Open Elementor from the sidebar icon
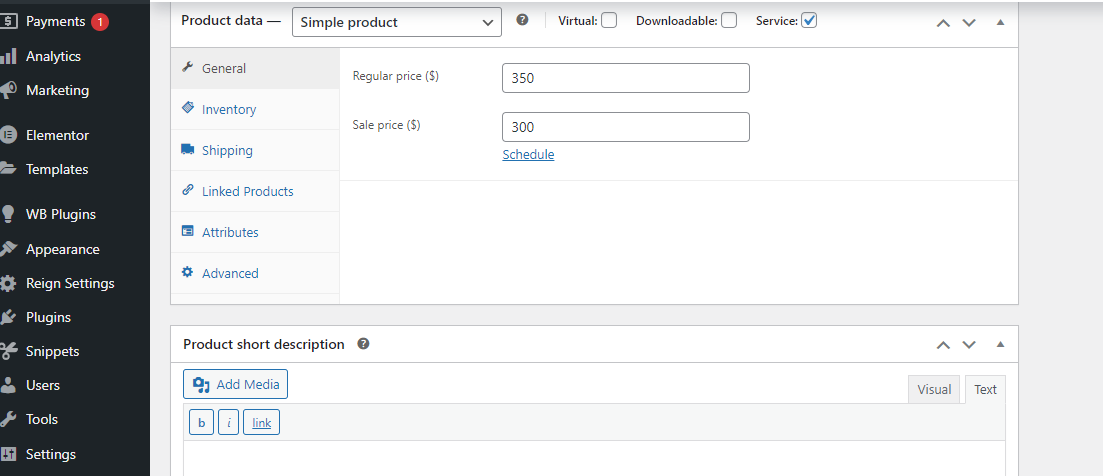This screenshot has width=1103, height=476. pos(8,135)
